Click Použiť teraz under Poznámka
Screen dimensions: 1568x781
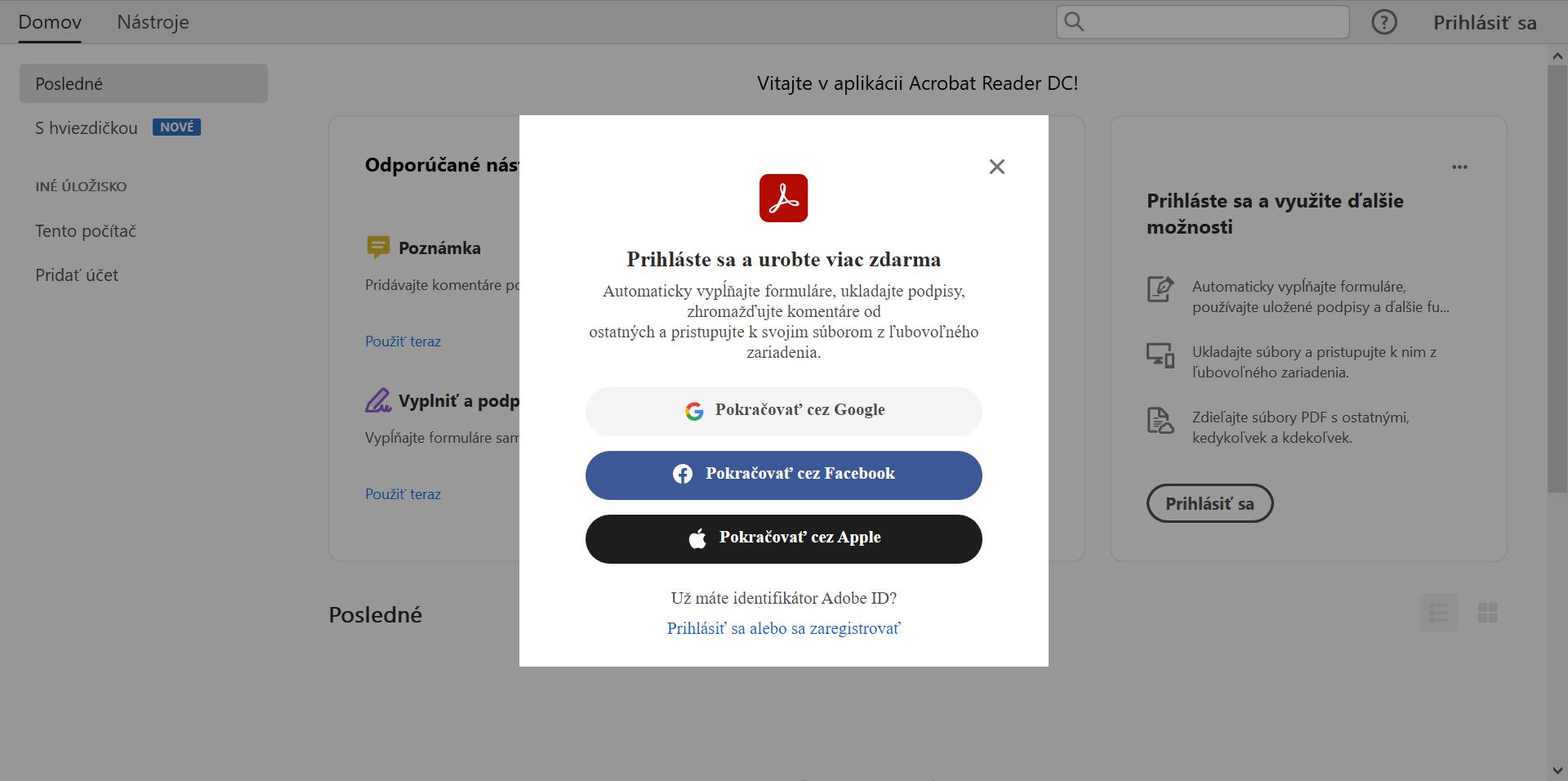pyautogui.click(x=403, y=341)
